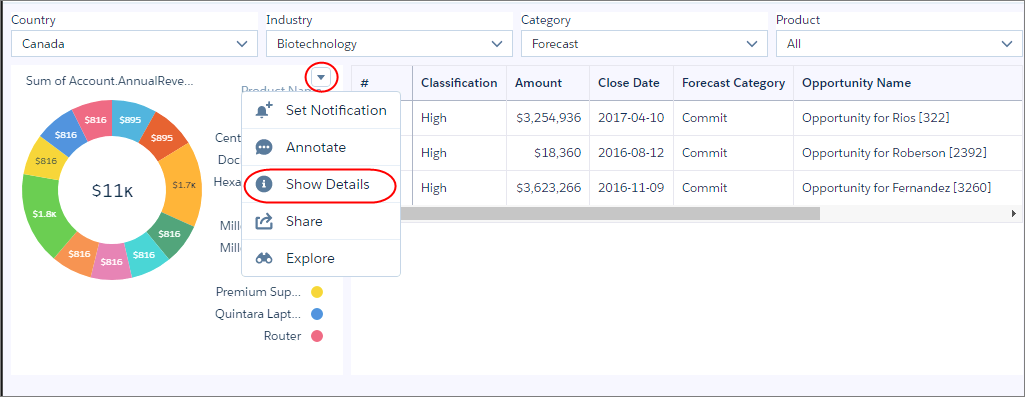The image size is (1025, 397).
Task: Choose Annotate from the widget menu
Action: 321,148
